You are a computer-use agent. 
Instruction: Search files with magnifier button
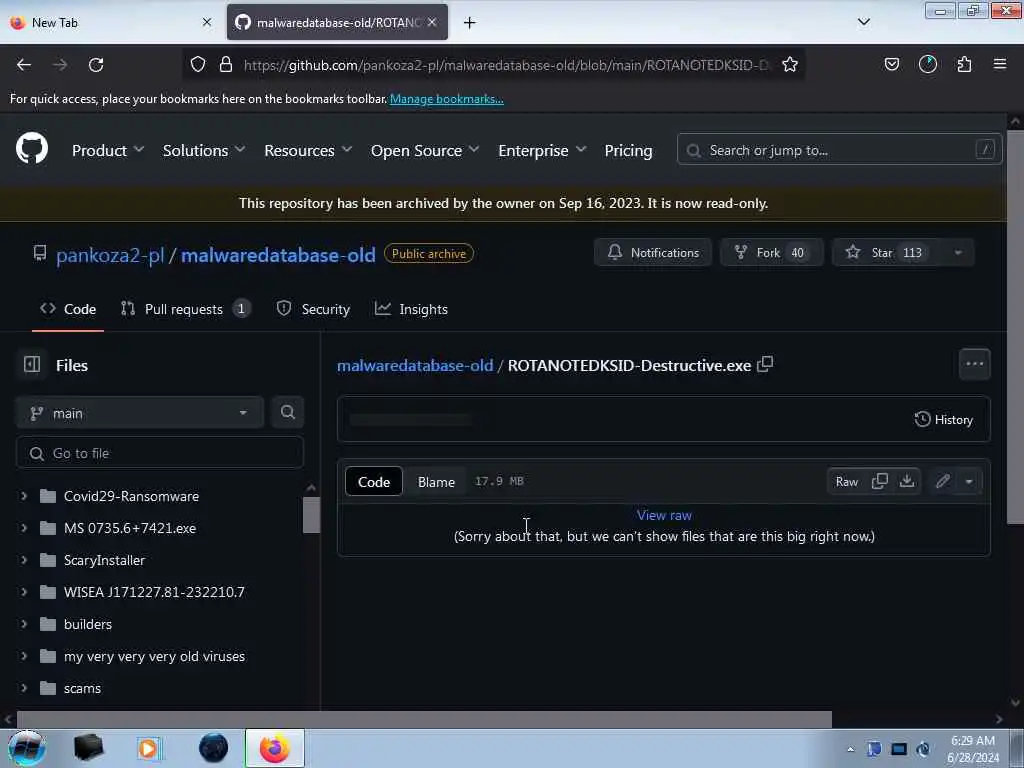(x=287, y=412)
